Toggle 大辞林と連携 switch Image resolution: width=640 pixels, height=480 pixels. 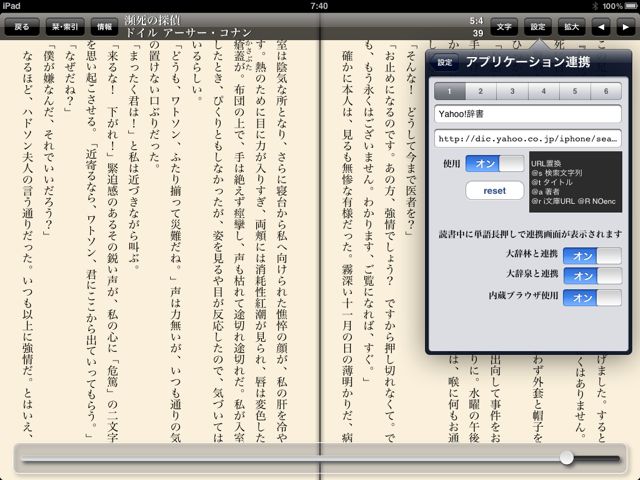[592, 256]
